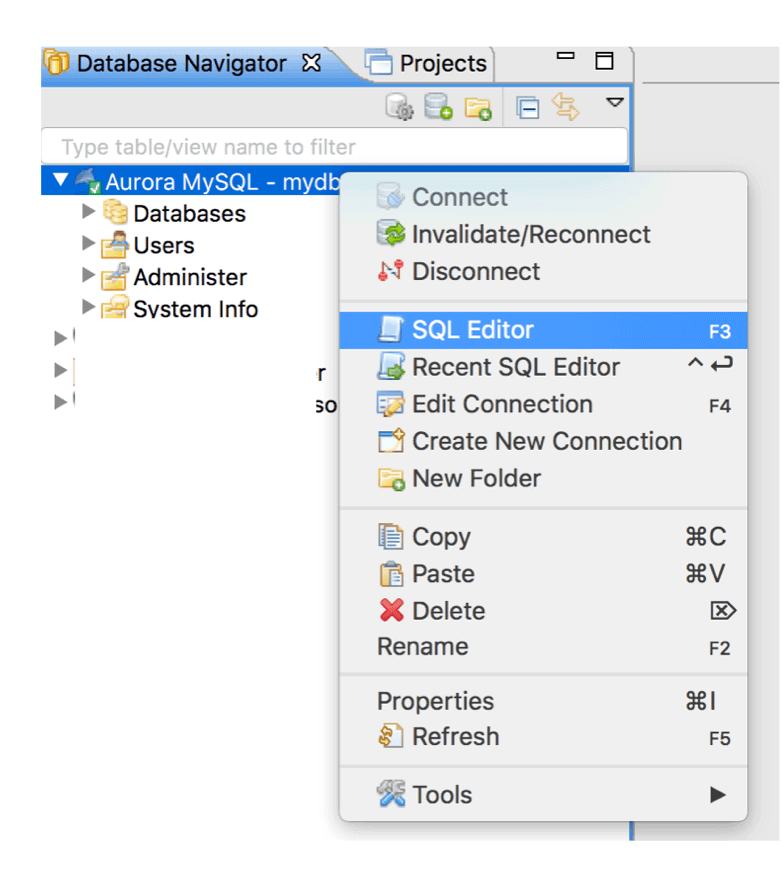Open Properties from context menu
This screenshot has height=880, width=783.
click(543, 701)
